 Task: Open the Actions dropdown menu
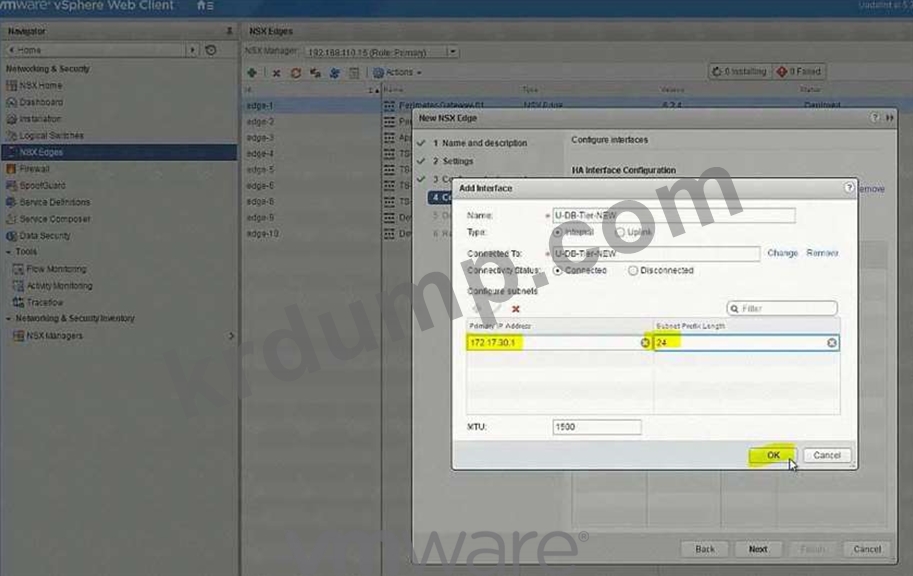397,73
